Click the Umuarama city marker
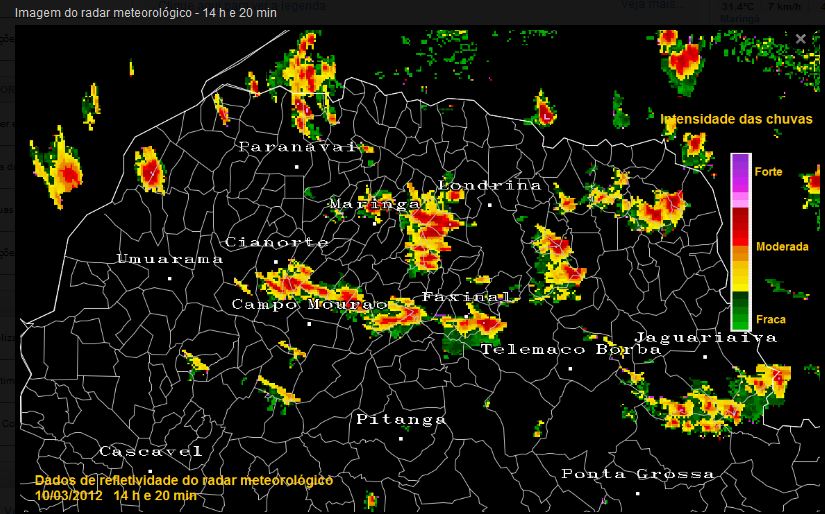The height and width of the screenshot is (514, 825). pos(170,278)
